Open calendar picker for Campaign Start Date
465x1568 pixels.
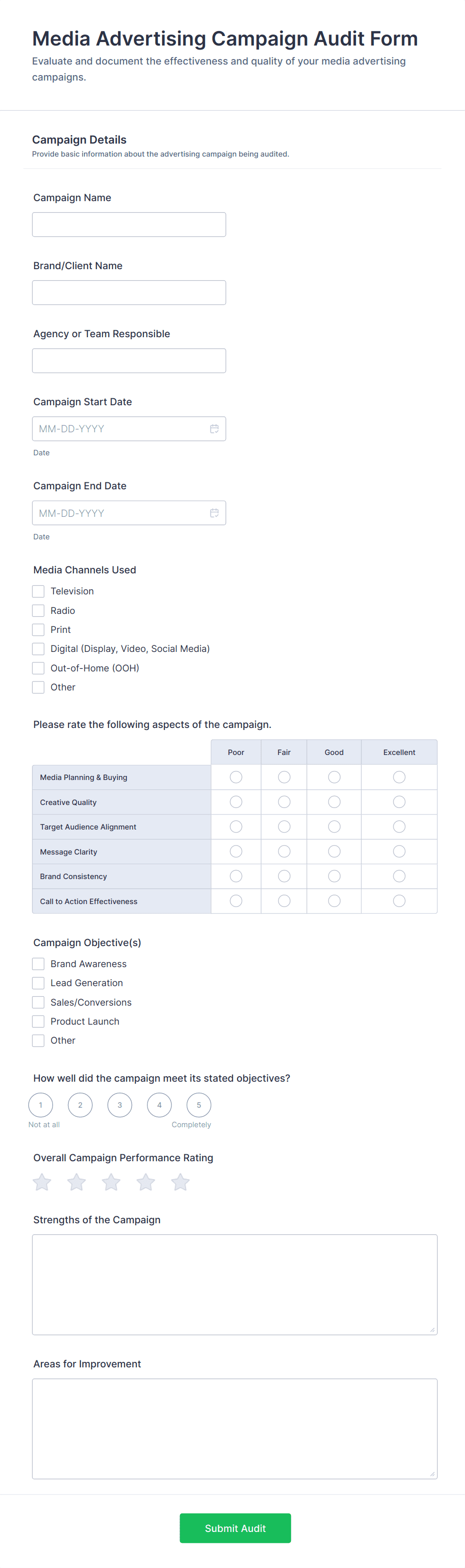pos(214,428)
